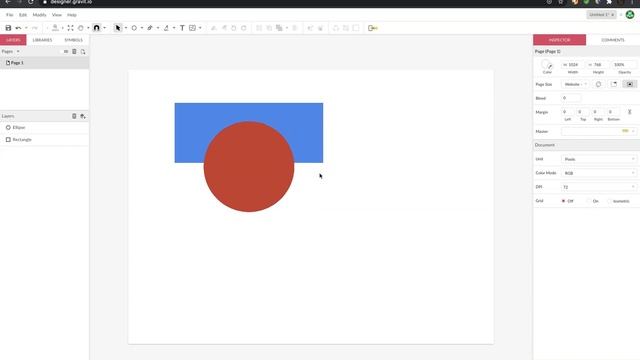Viewport: 640px width, 360px height.
Task: Open the Edit menu
Action: [23, 15]
